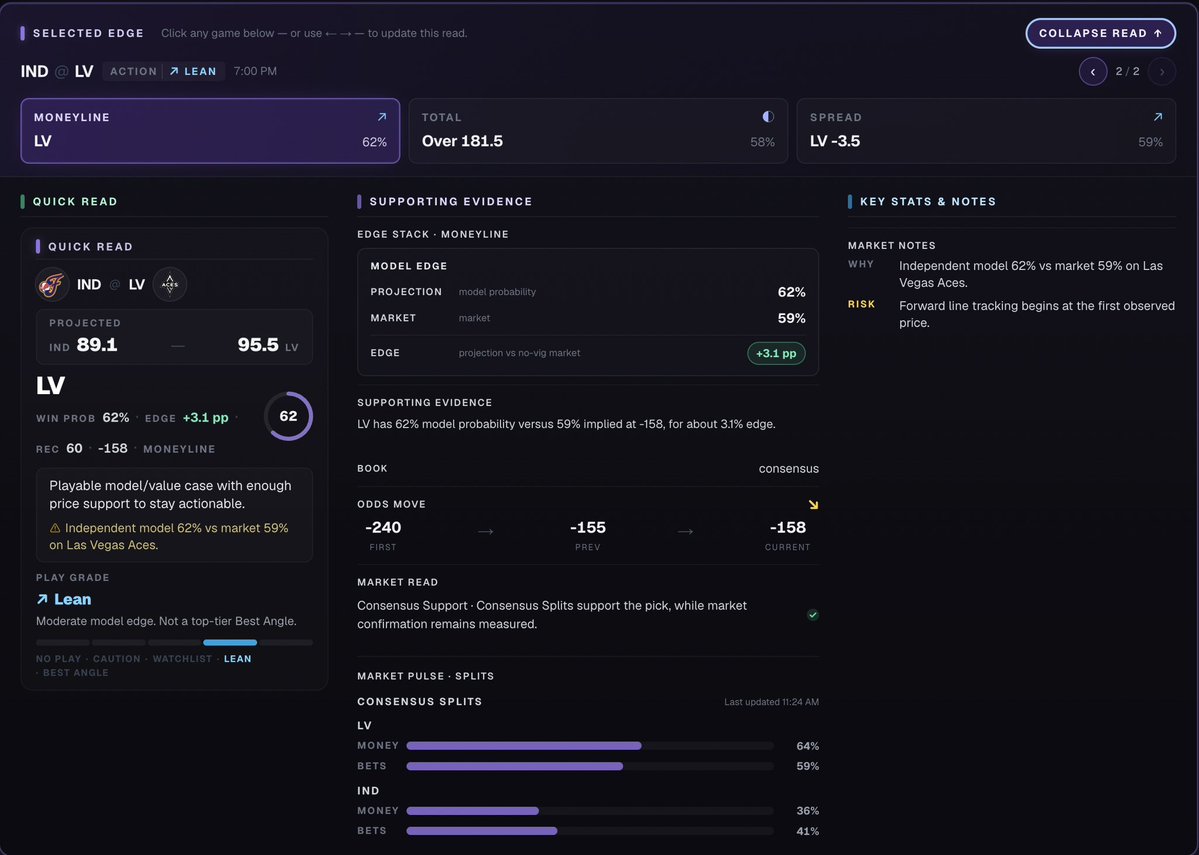Click the RISK label in Market Notes

861,304
